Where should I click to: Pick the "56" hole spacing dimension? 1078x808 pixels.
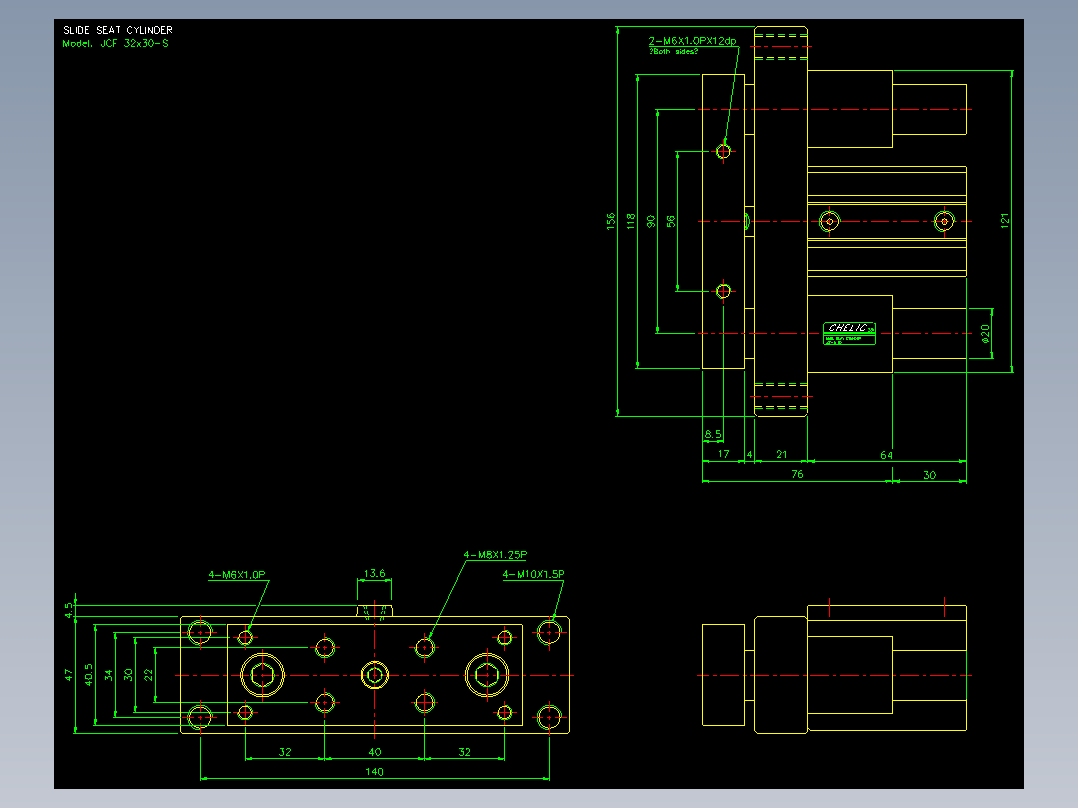coord(671,221)
